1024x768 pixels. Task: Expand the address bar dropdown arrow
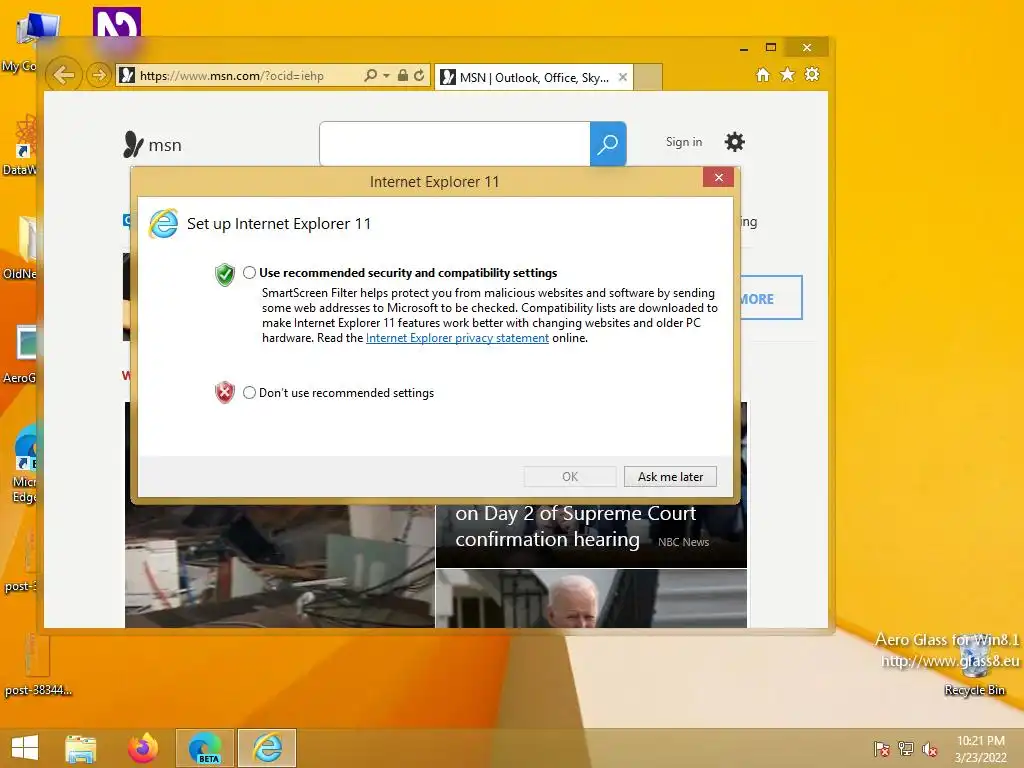(386, 76)
